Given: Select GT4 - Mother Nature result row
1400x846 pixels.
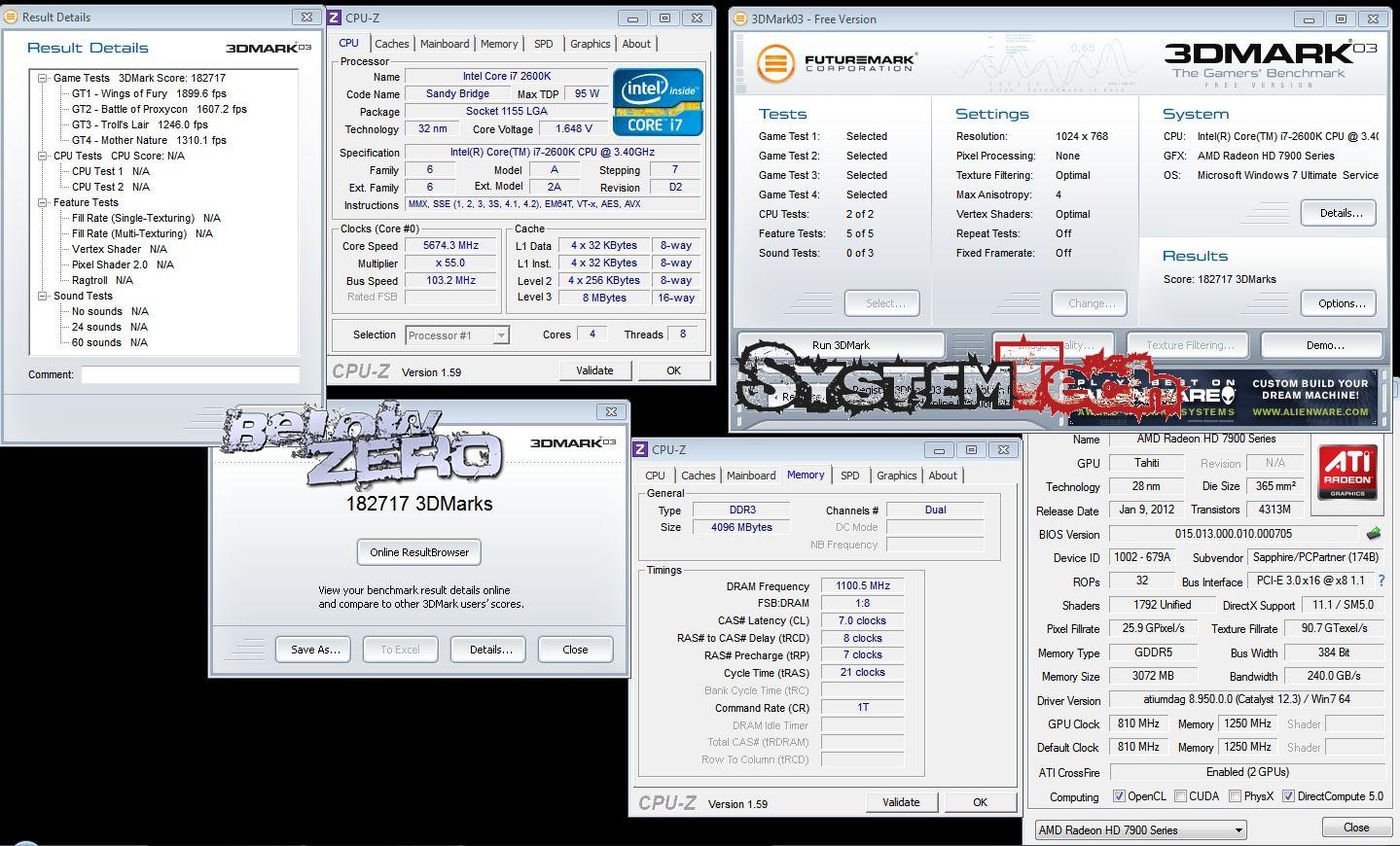Looking at the screenshot, I should (149, 140).
